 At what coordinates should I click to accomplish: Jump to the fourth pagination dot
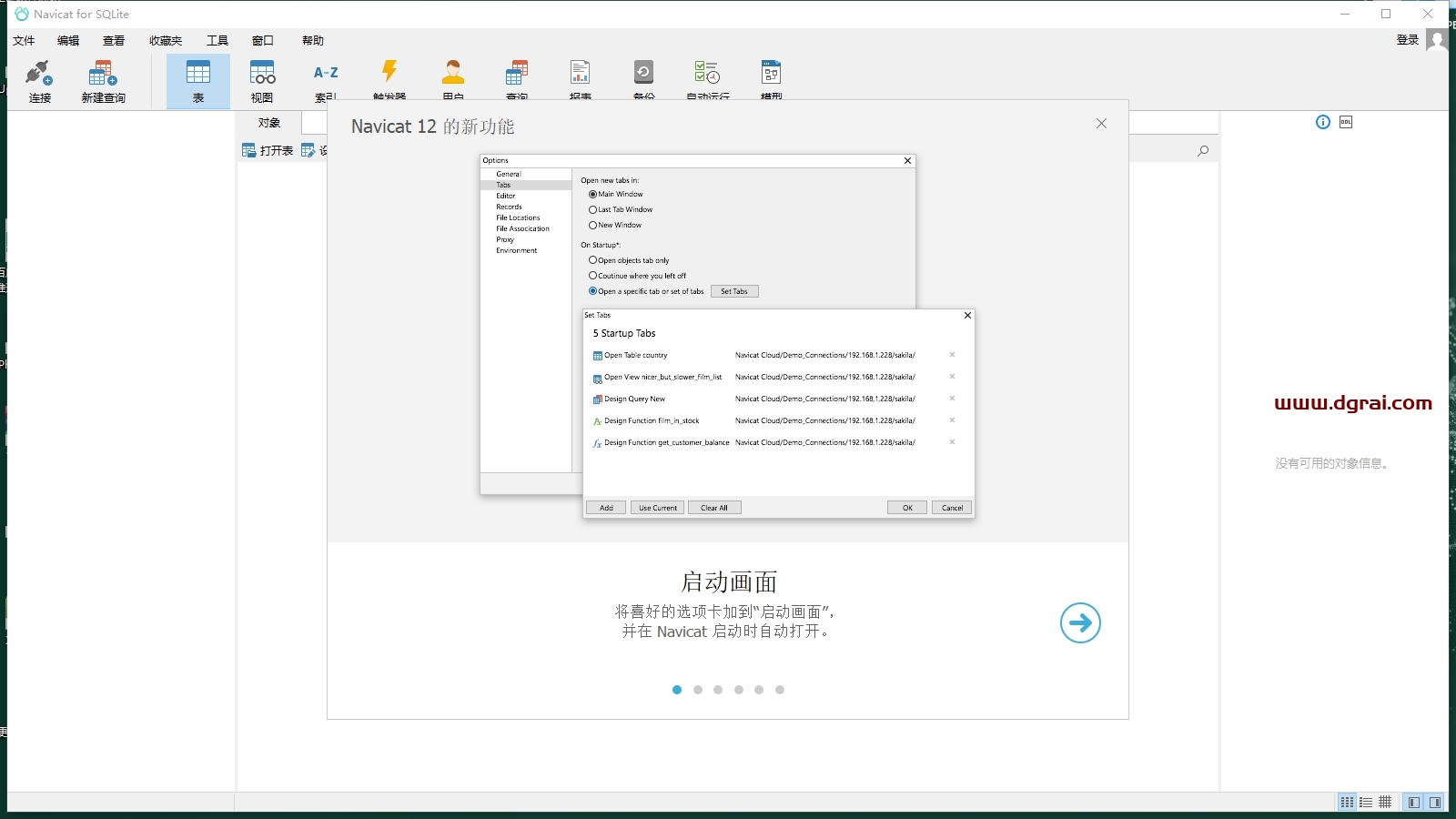tap(739, 690)
